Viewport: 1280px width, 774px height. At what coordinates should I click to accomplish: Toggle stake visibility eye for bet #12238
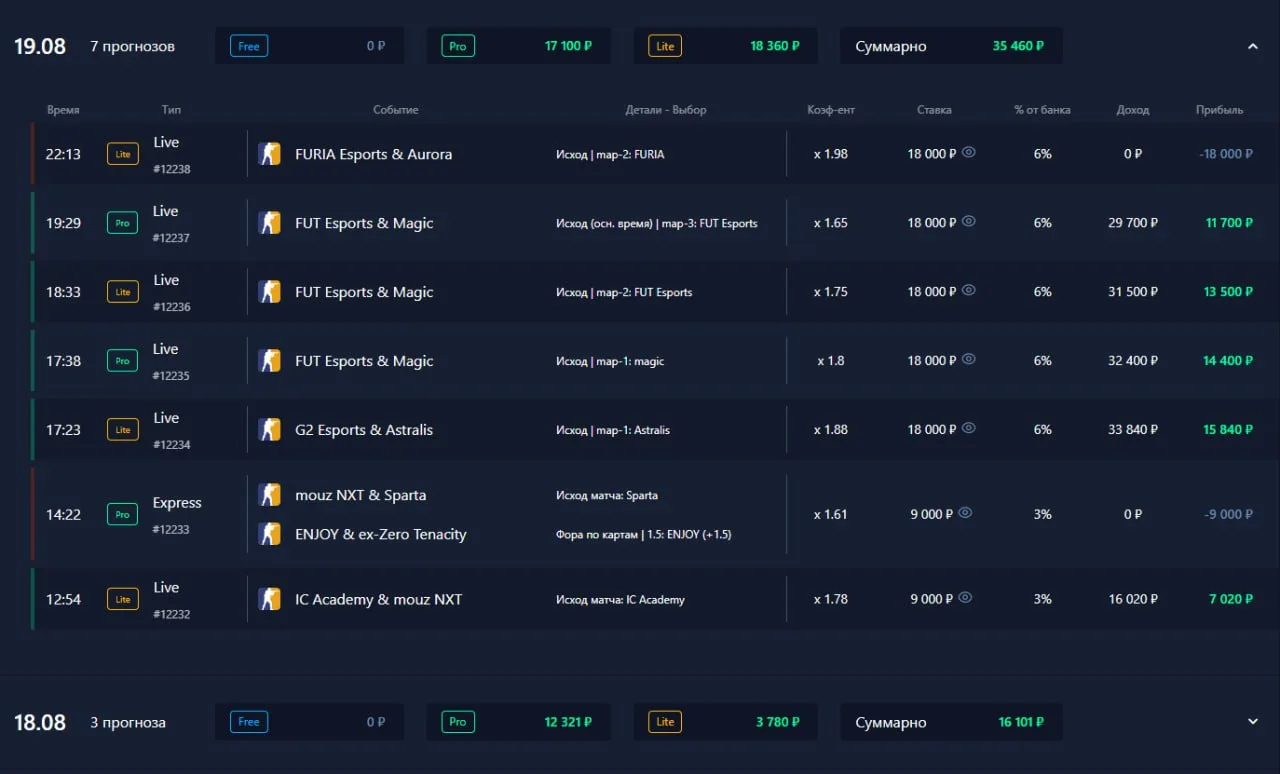968,153
